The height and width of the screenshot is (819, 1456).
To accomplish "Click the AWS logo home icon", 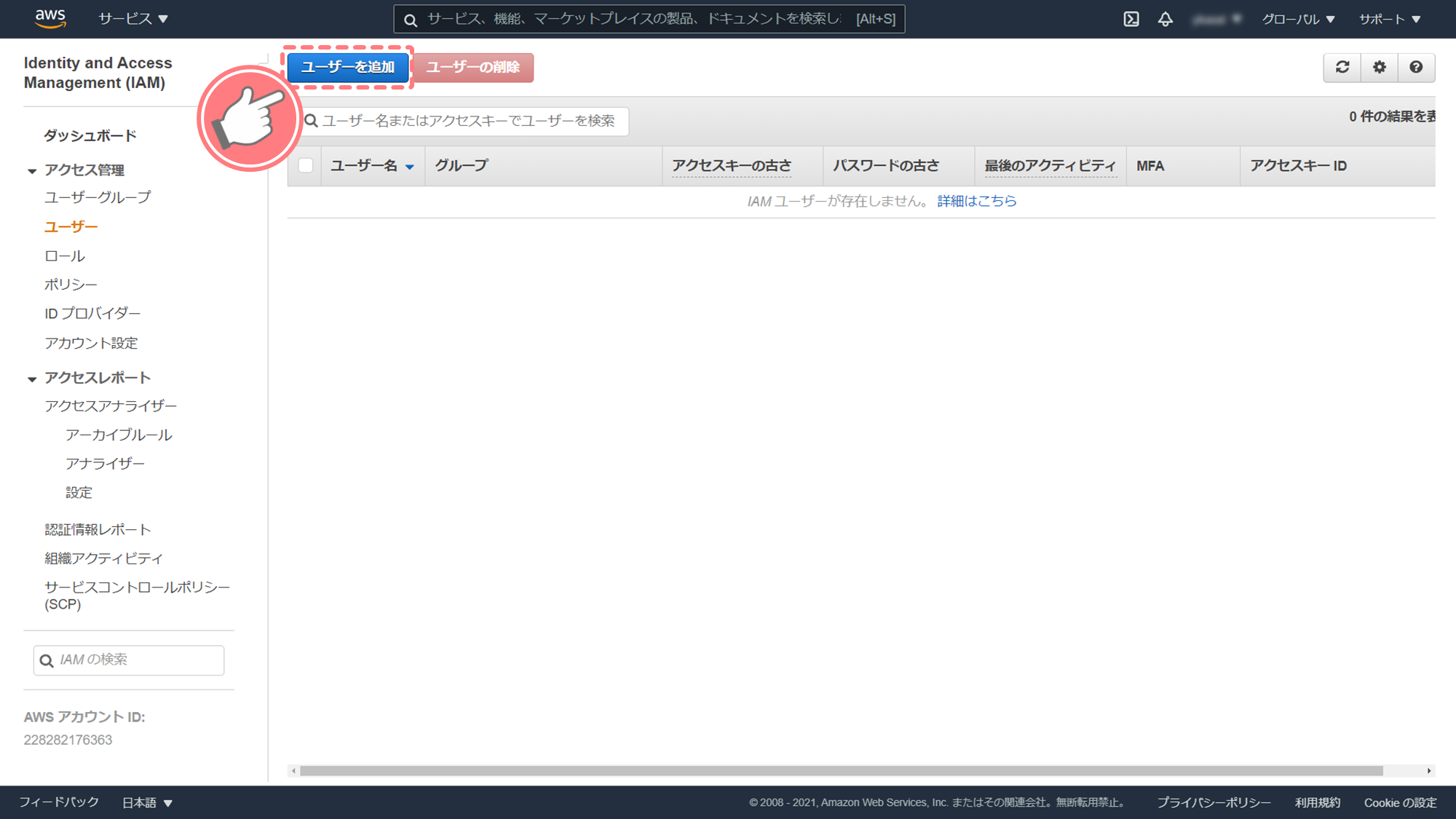I will [50, 18].
